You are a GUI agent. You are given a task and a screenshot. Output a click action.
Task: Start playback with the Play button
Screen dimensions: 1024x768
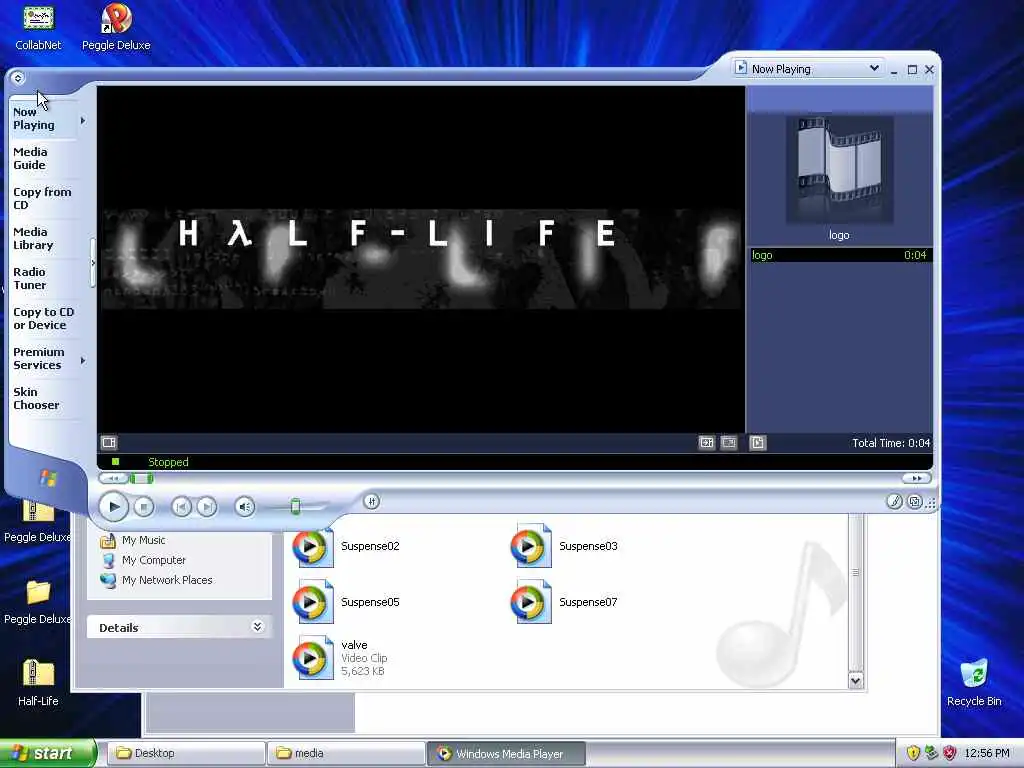(x=114, y=507)
